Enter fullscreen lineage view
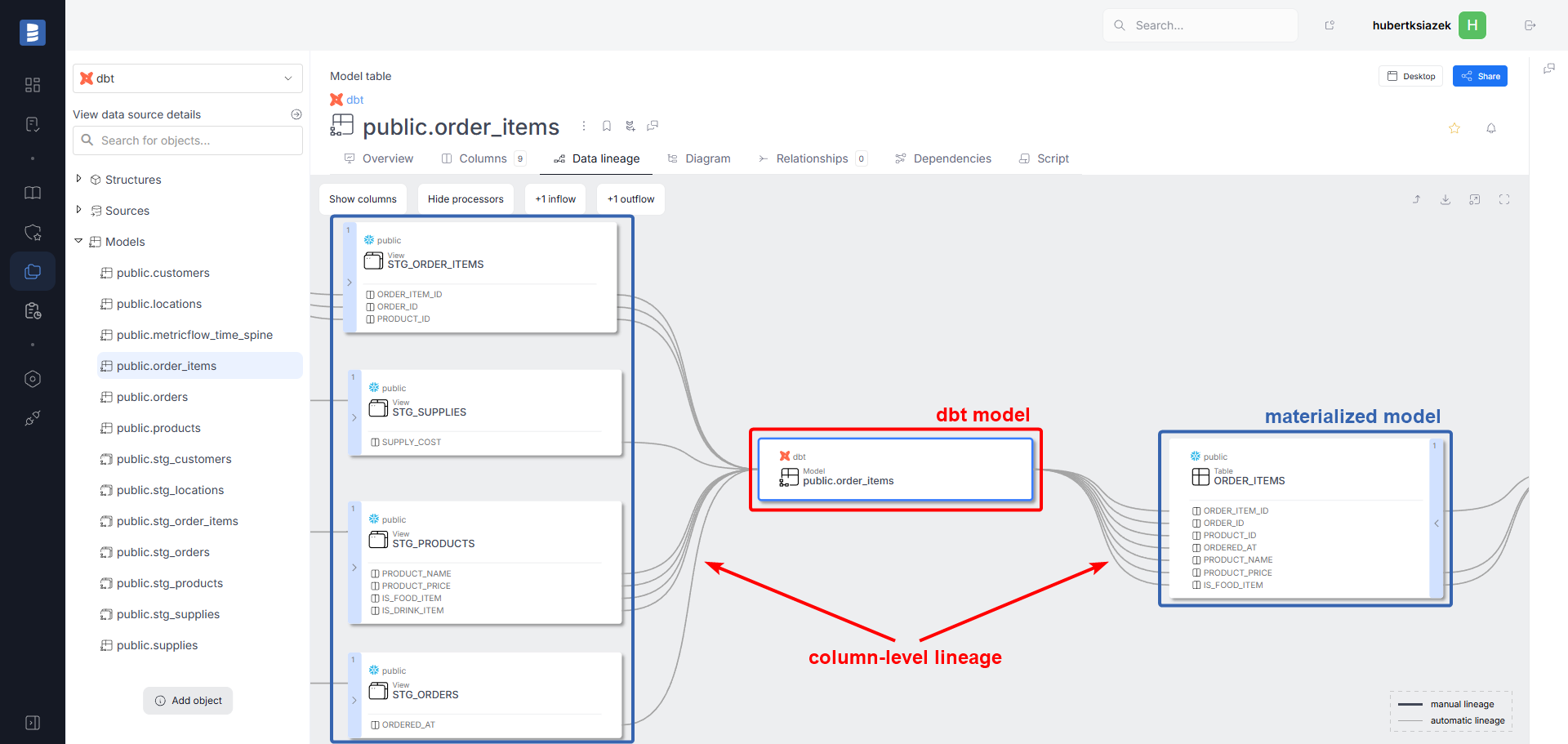Image resolution: width=1568 pixels, height=744 pixels. click(x=1504, y=199)
